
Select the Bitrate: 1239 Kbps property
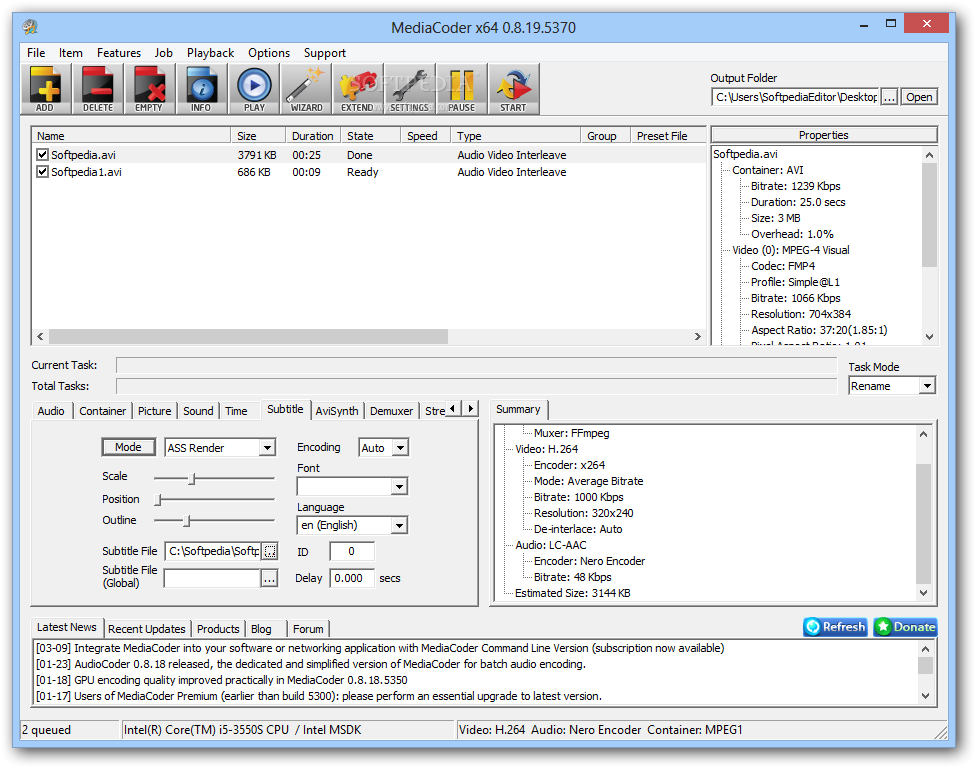pos(795,186)
